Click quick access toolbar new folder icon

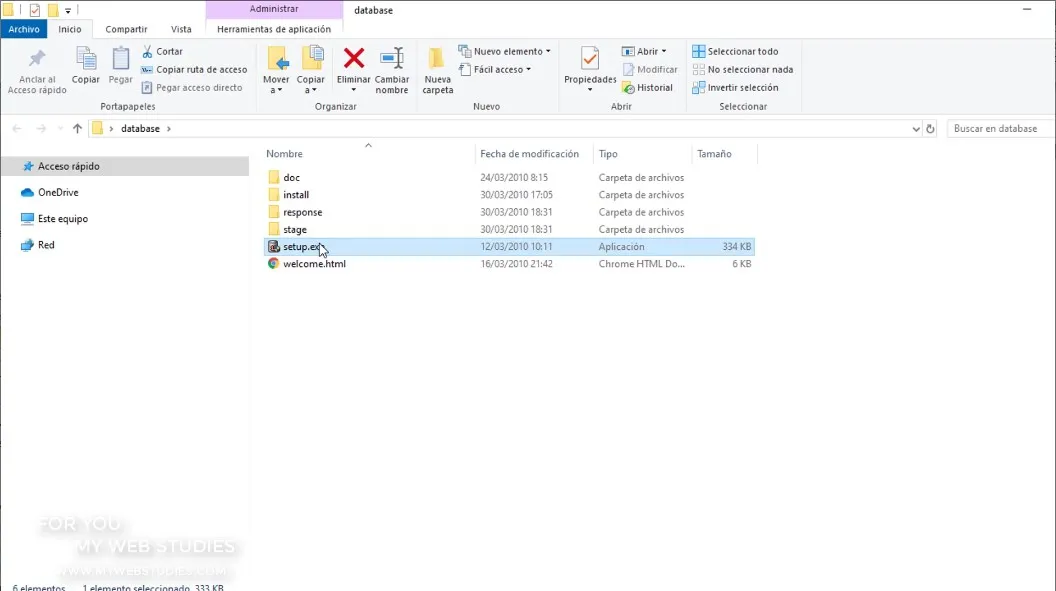pos(53,10)
